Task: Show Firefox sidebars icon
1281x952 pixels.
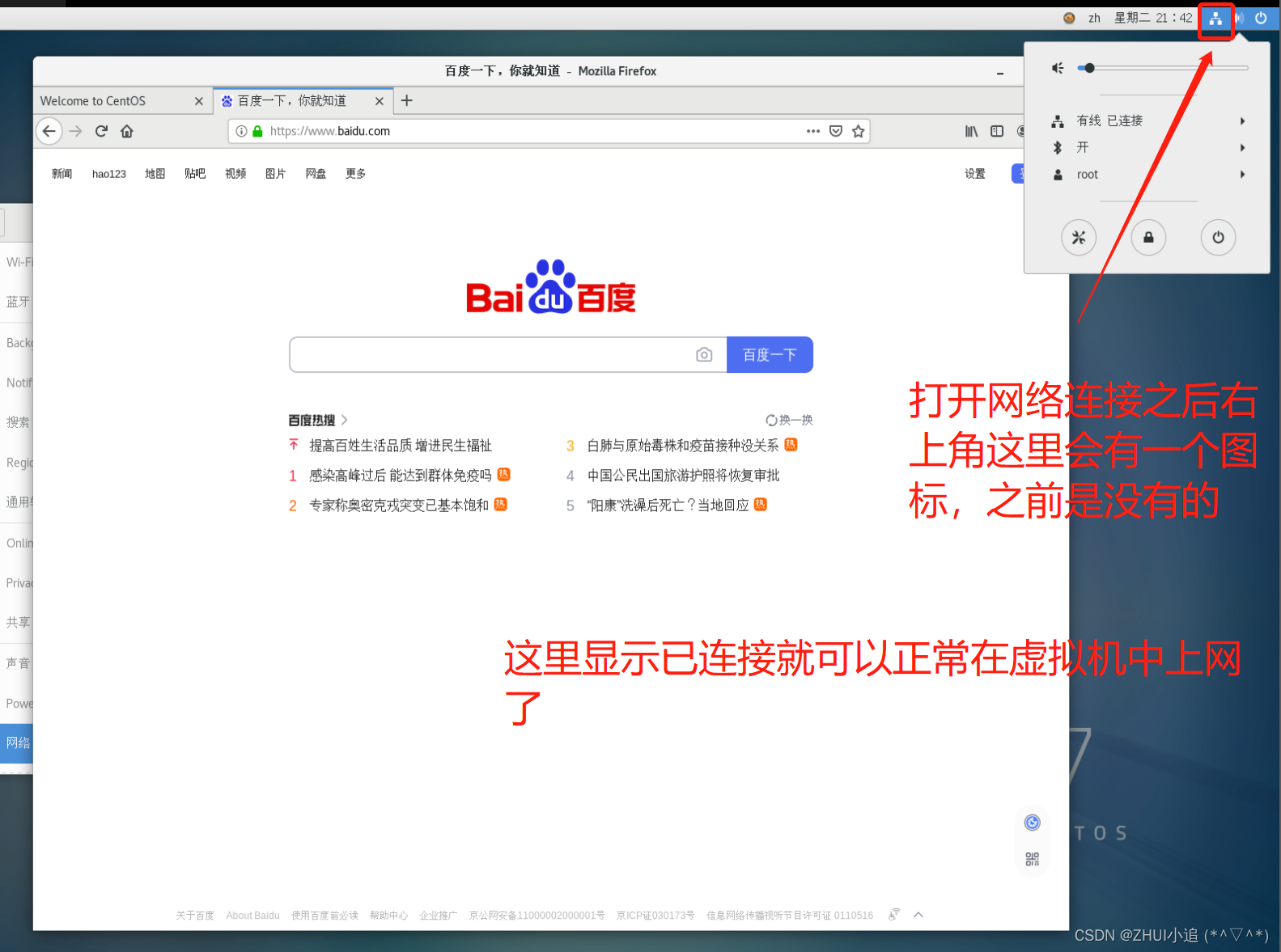Action: tap(997, 131)
